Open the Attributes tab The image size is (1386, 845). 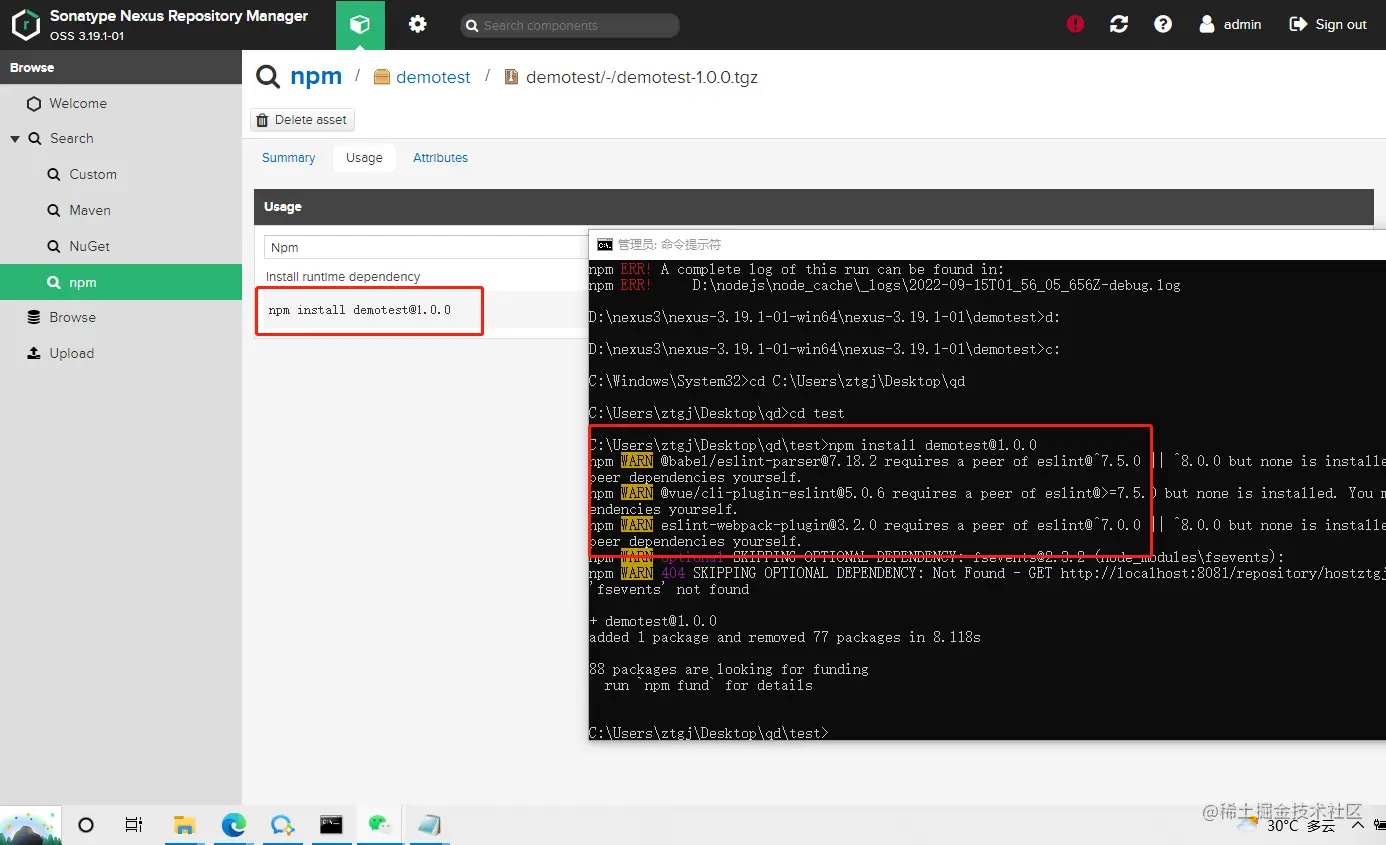(440, 158)
